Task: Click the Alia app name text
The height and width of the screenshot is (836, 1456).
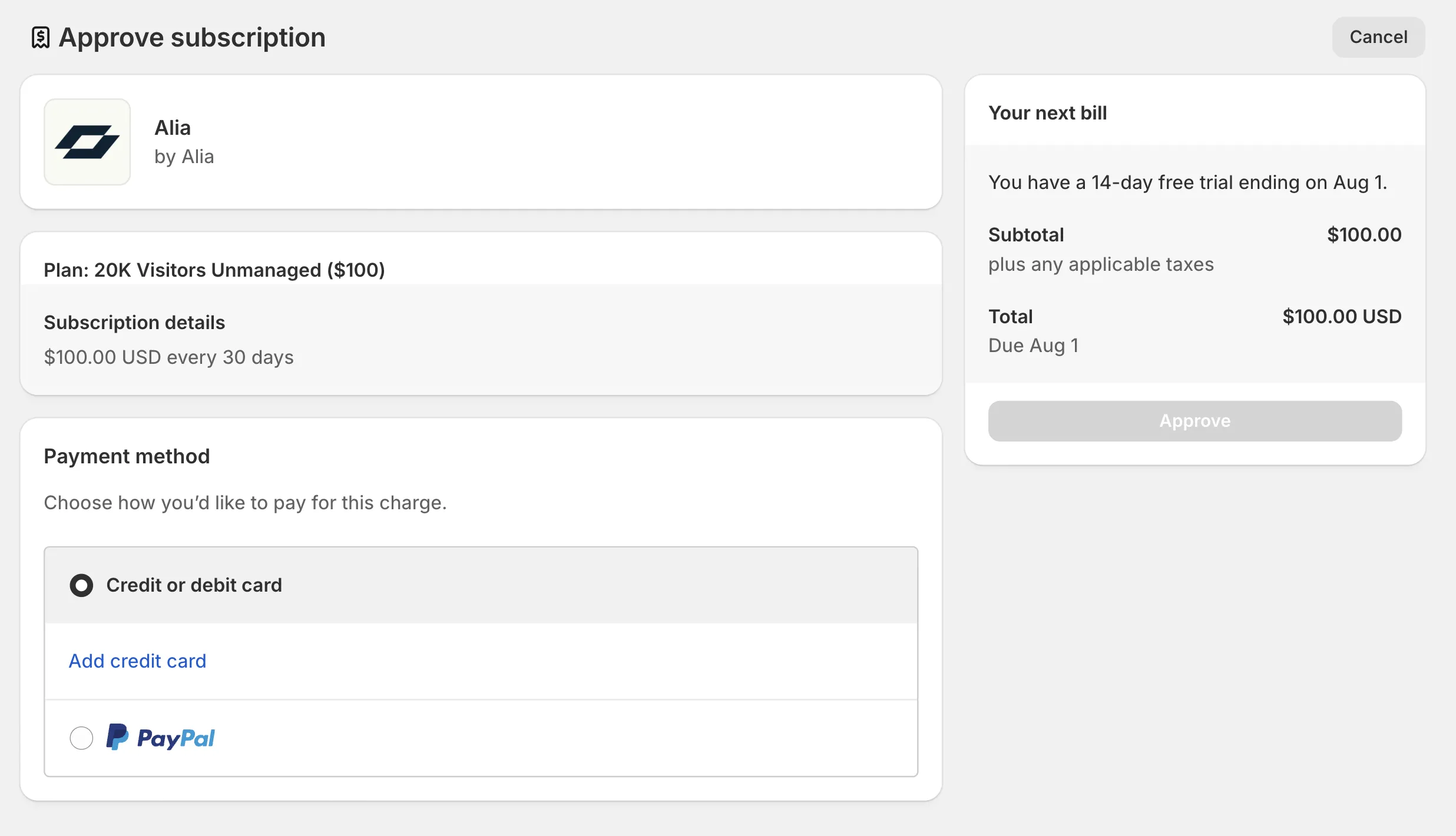Action: (172, 128)
